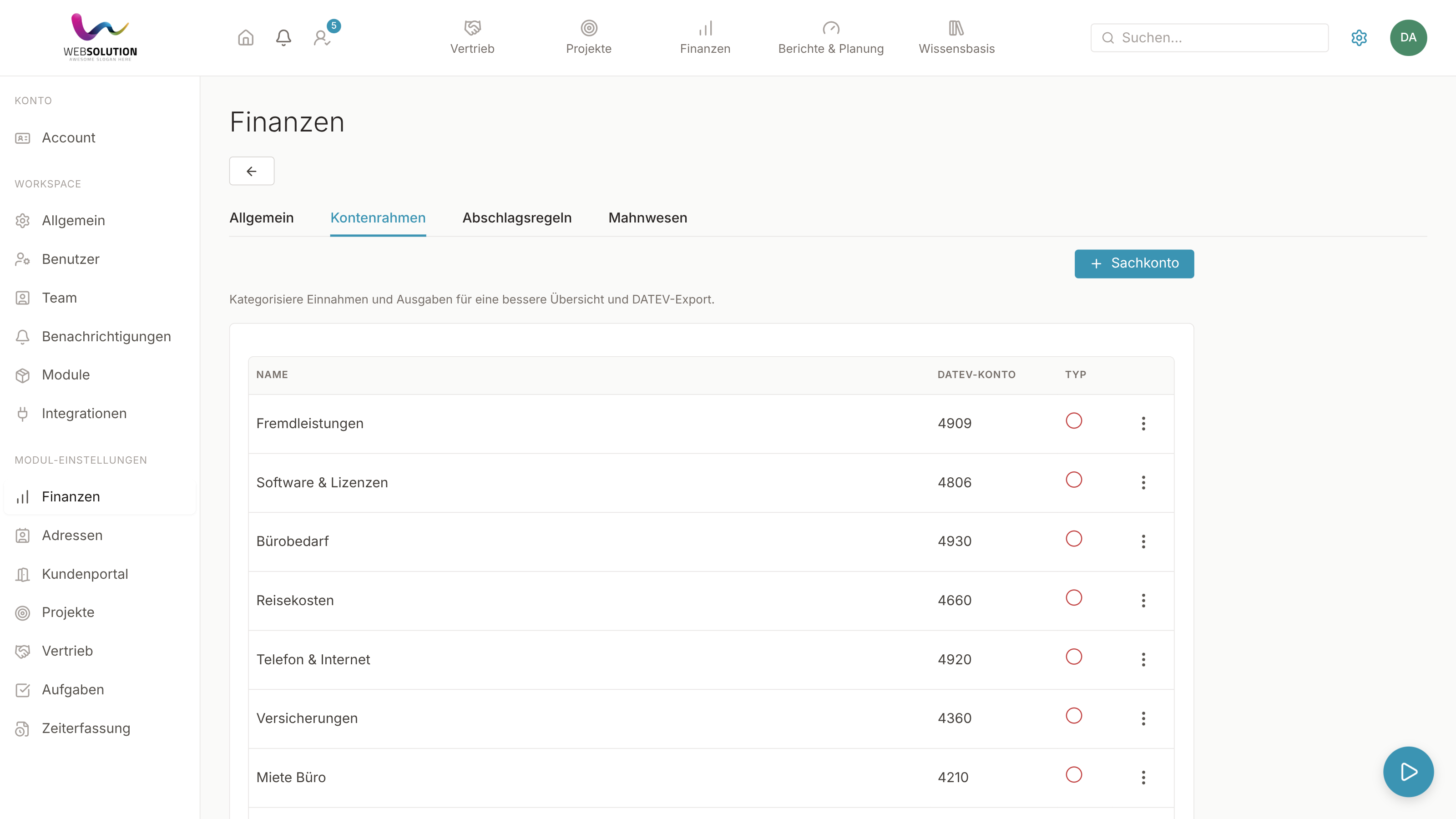Screen dimensions: 1456x819
Task: Open Finanzen in the top navigation
Action: coord(705,38)
